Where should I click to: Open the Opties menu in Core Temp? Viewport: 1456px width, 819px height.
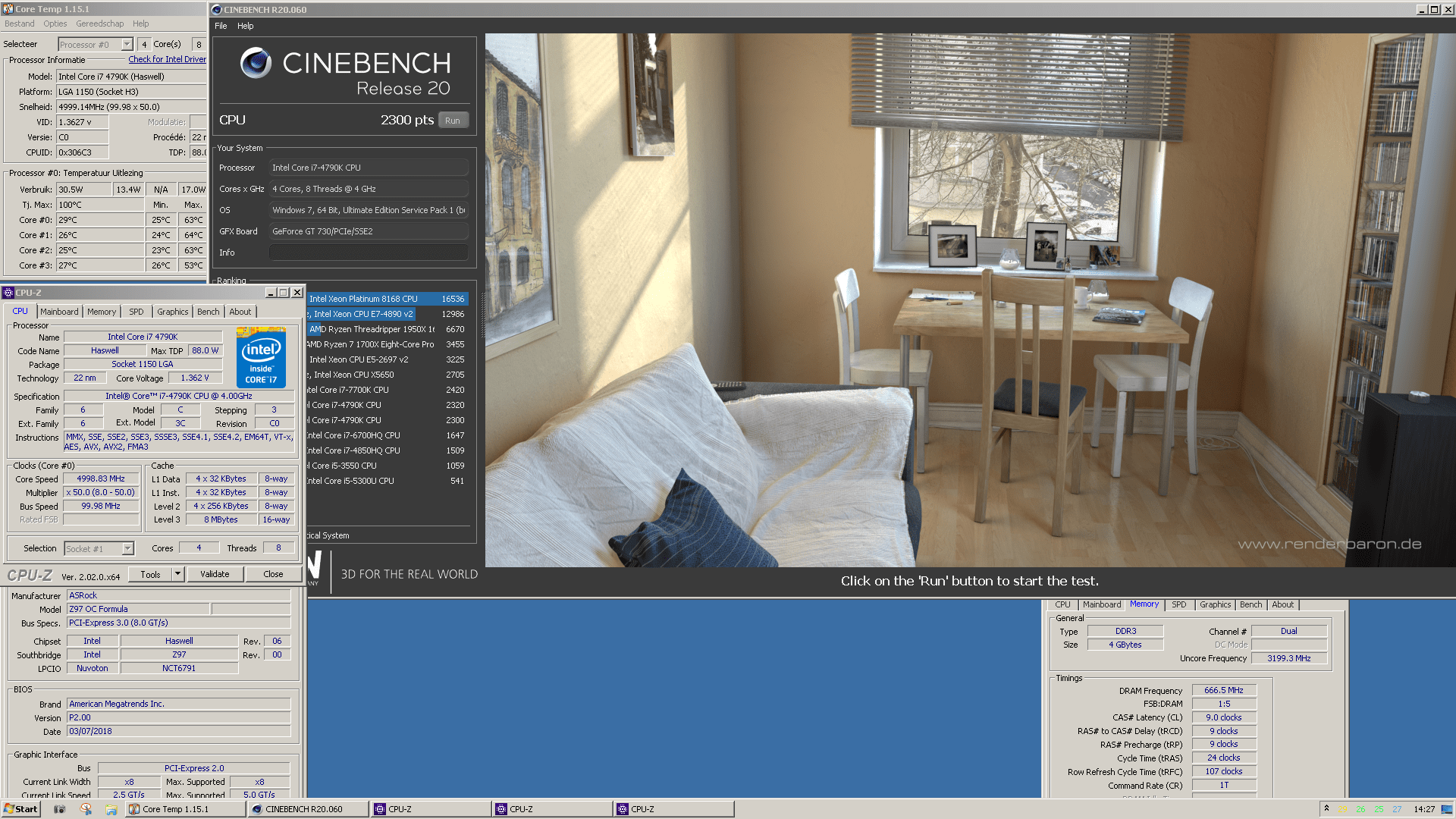click(x=55, y=24)
